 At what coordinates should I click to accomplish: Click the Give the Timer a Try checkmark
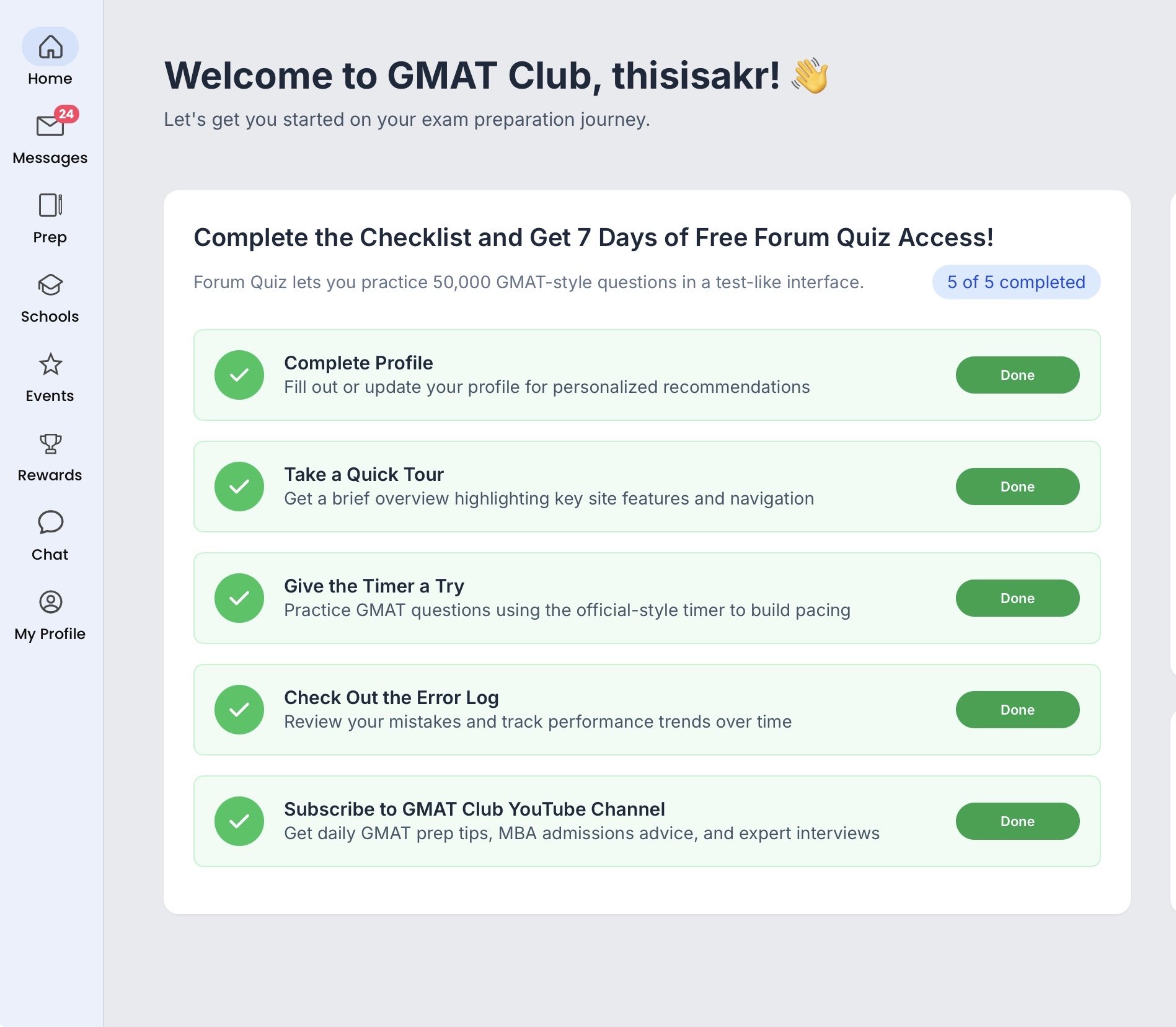(x=239, y=598)
